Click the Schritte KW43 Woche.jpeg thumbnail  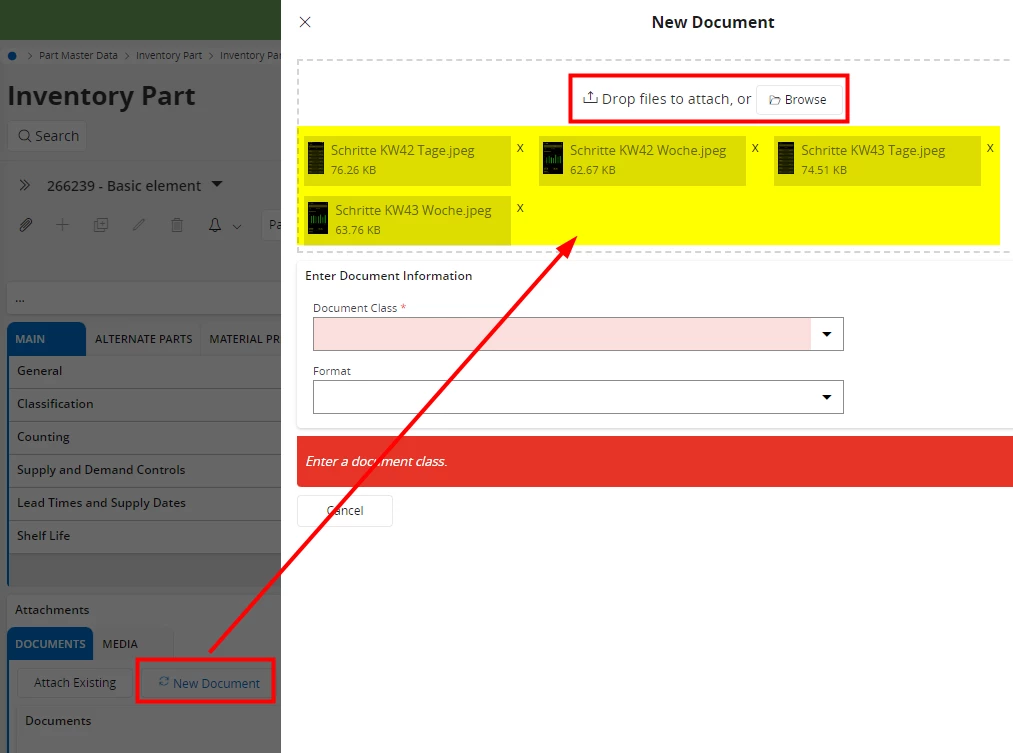(317, 218)
